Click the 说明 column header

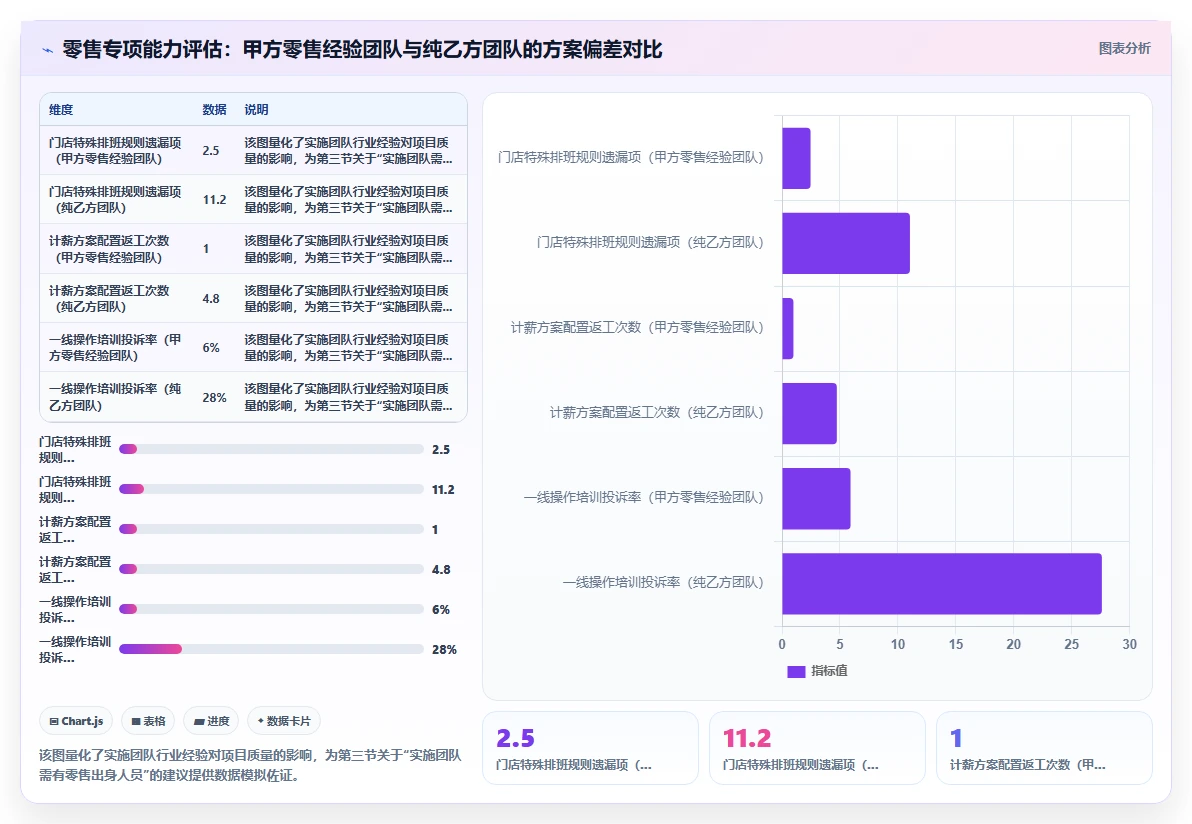256,109
